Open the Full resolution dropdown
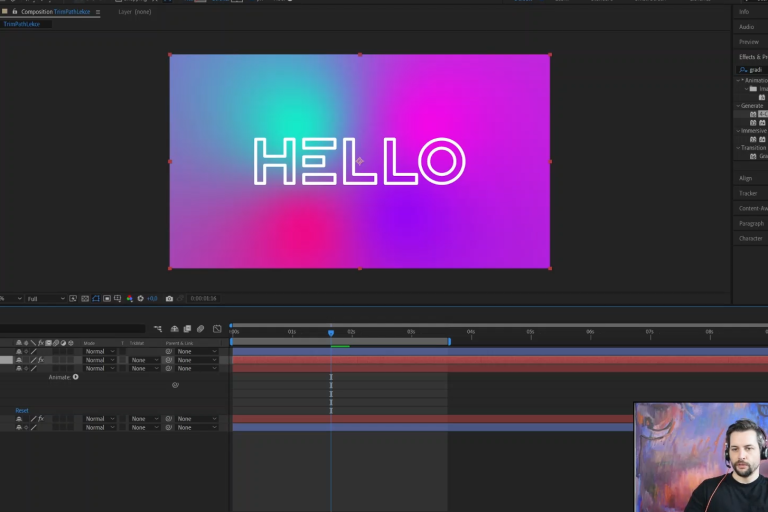The height and width of the screenshot is (512, 768). [46, 299]
